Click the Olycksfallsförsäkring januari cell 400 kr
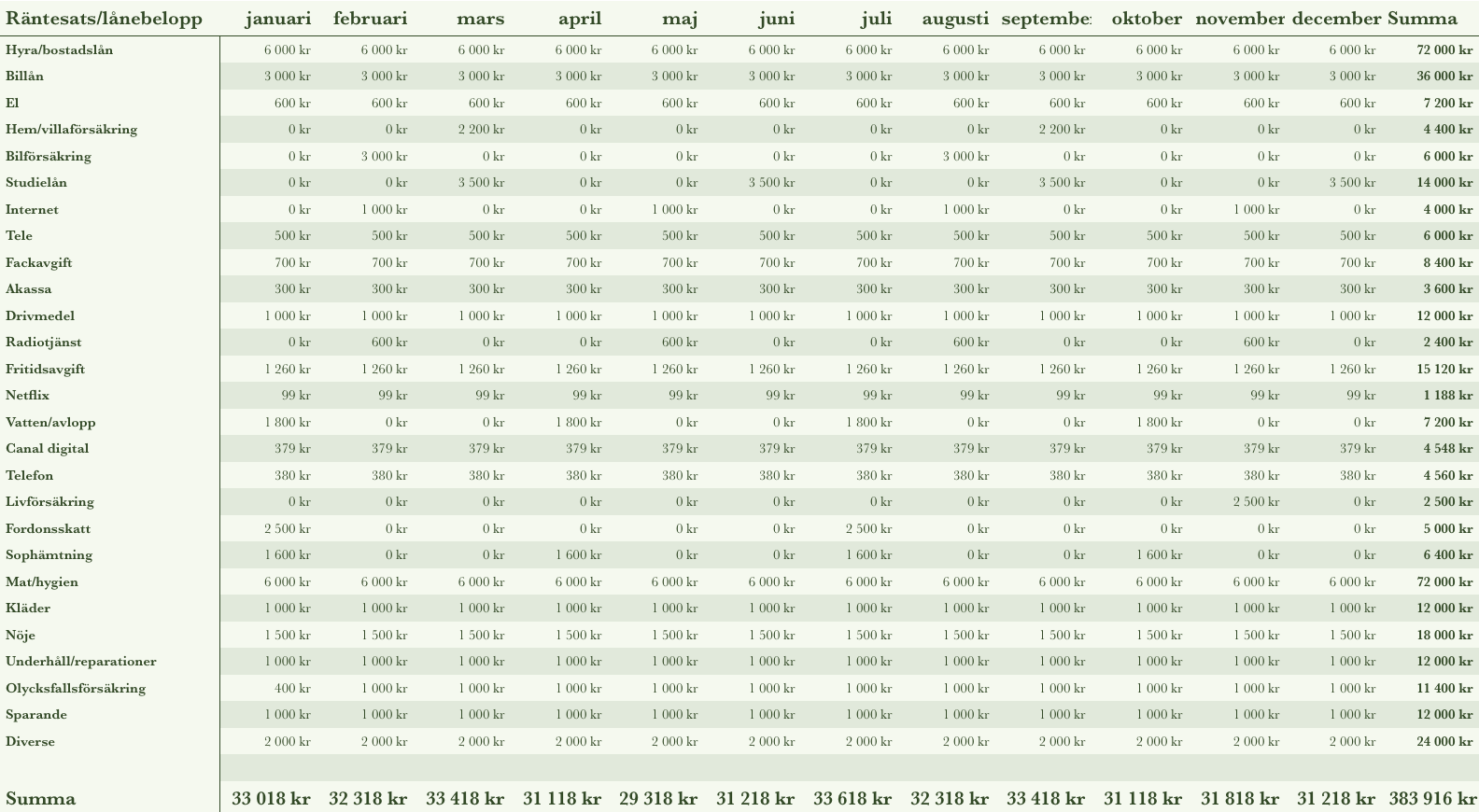Viewport: 1479px width, 812px height. tap(292, 689)
